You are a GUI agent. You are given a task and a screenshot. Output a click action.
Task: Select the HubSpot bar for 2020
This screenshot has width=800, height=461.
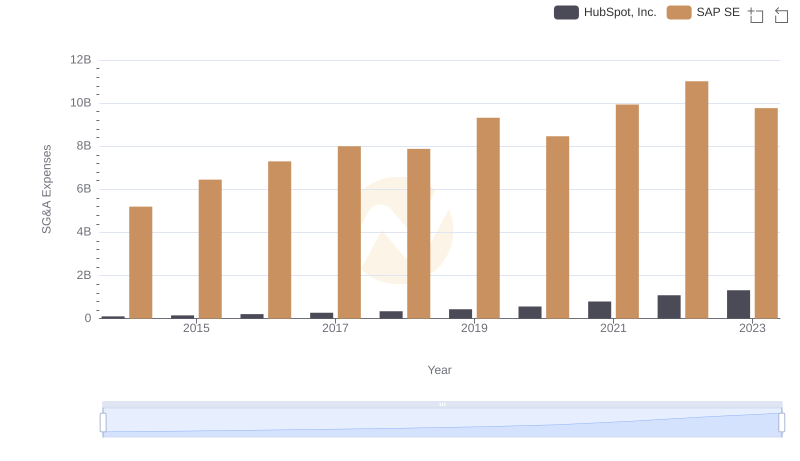530,313
